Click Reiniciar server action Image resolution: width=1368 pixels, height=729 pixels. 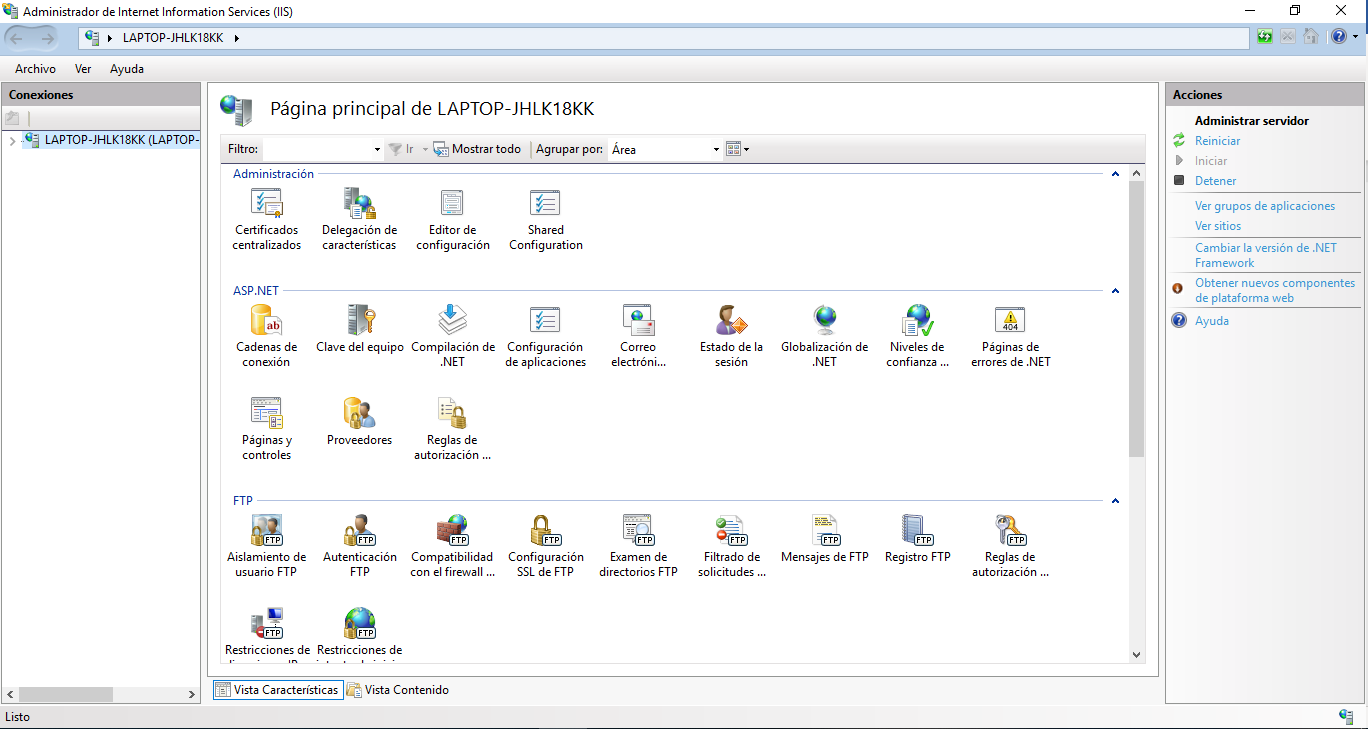pos(1217,141)
